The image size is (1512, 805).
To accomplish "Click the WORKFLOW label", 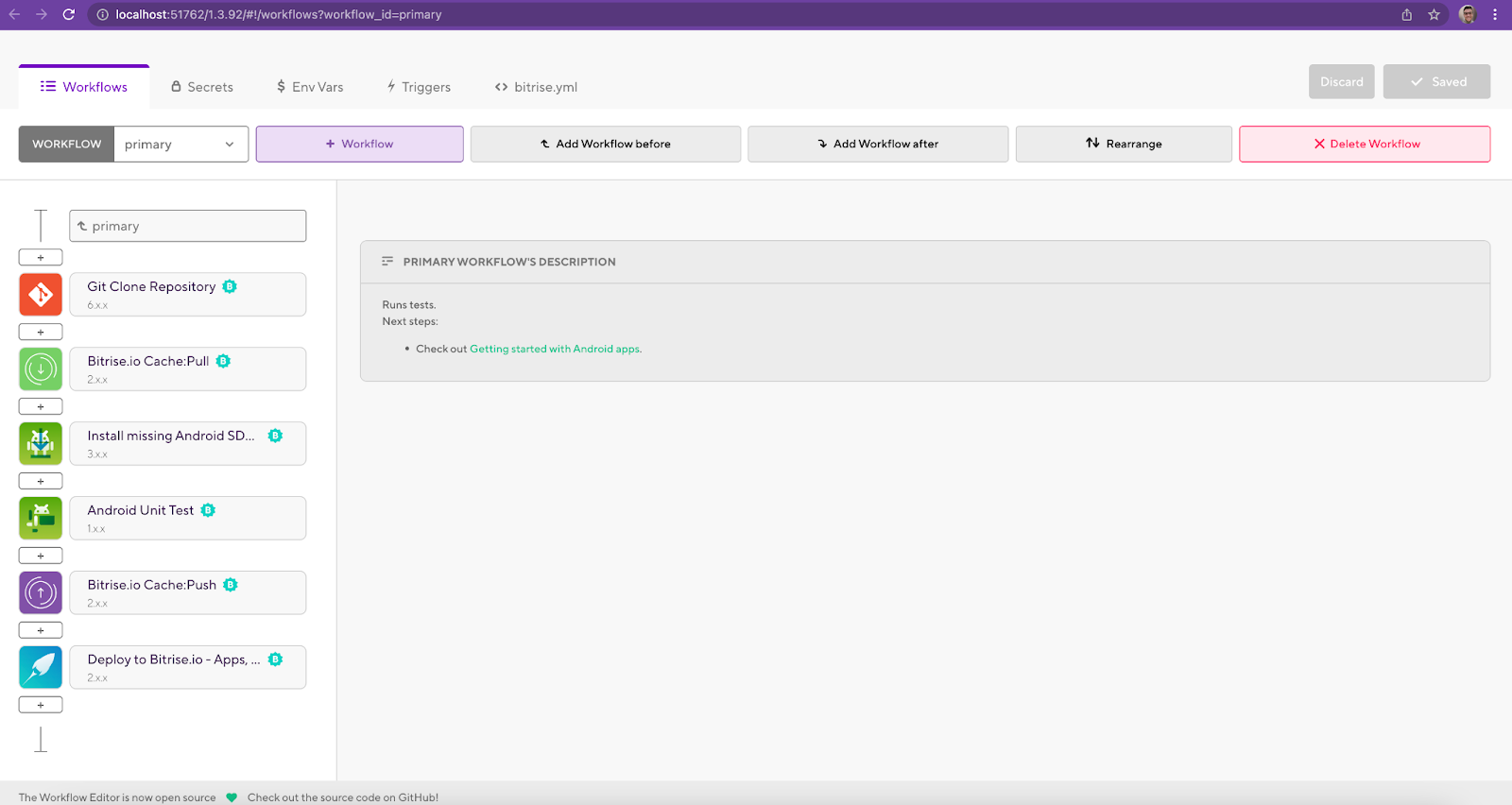I will (66, 144).
